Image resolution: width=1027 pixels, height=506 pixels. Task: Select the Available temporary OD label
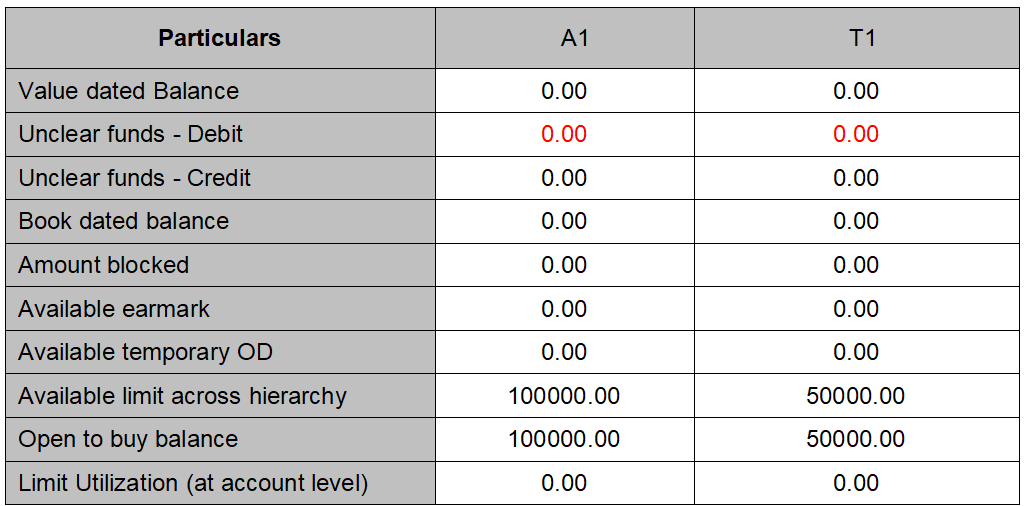click(x=145, y=352)
